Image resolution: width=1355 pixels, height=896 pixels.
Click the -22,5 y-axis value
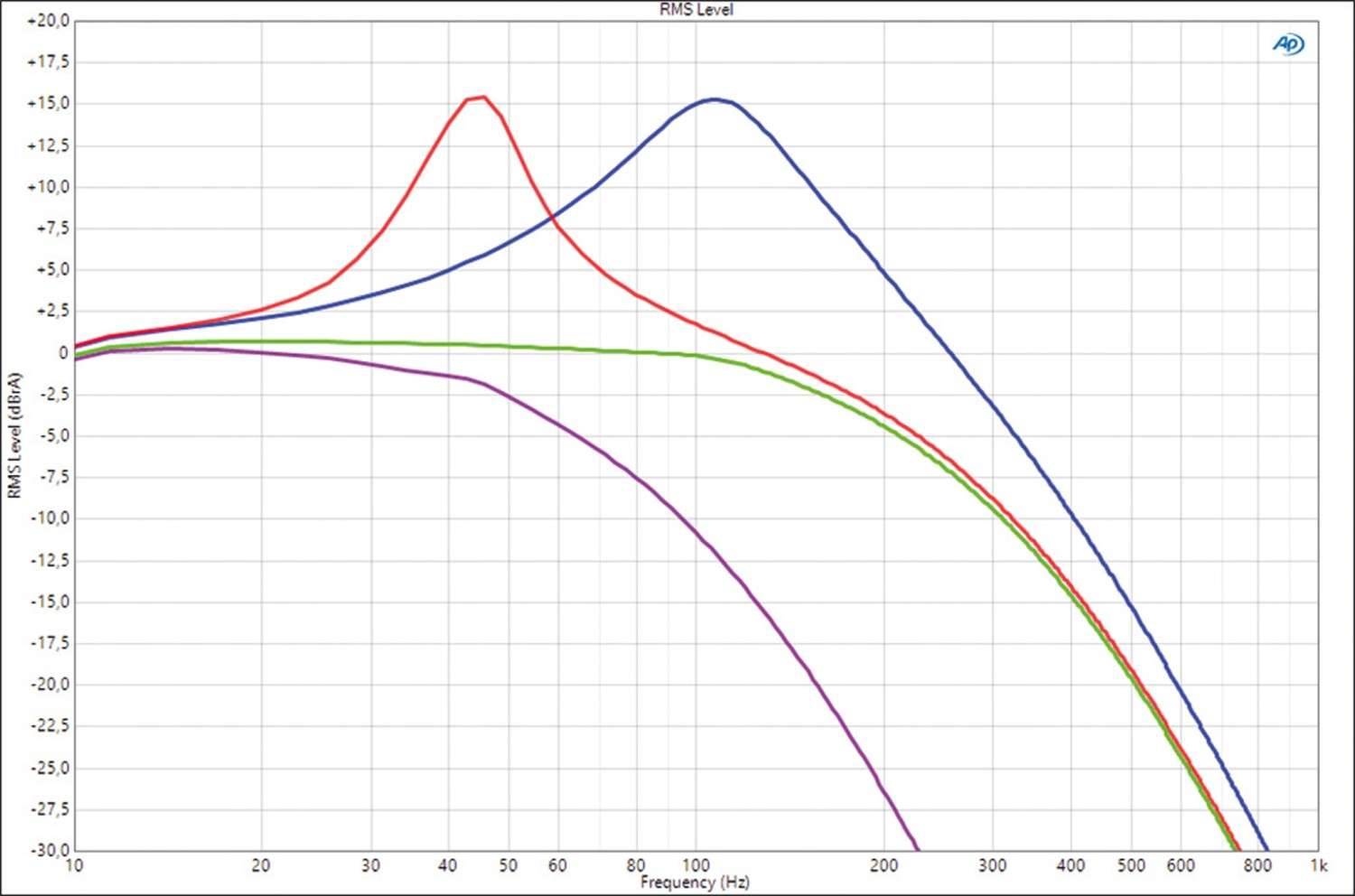49,726
